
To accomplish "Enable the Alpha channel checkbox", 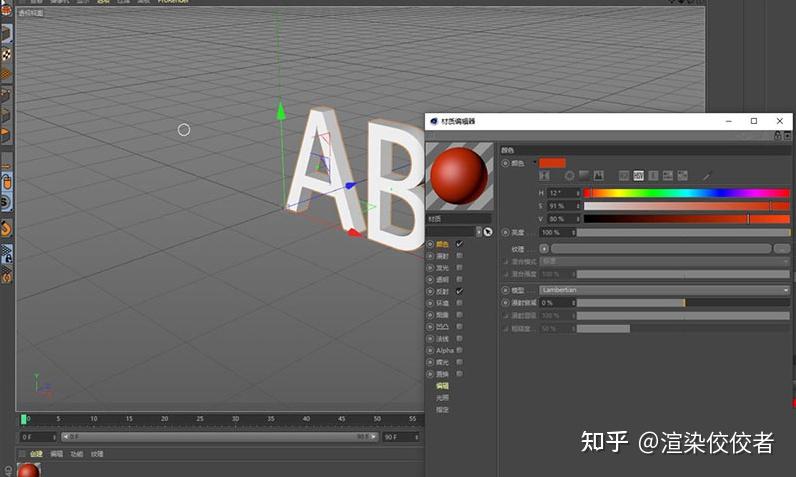I will pos(459,350).
